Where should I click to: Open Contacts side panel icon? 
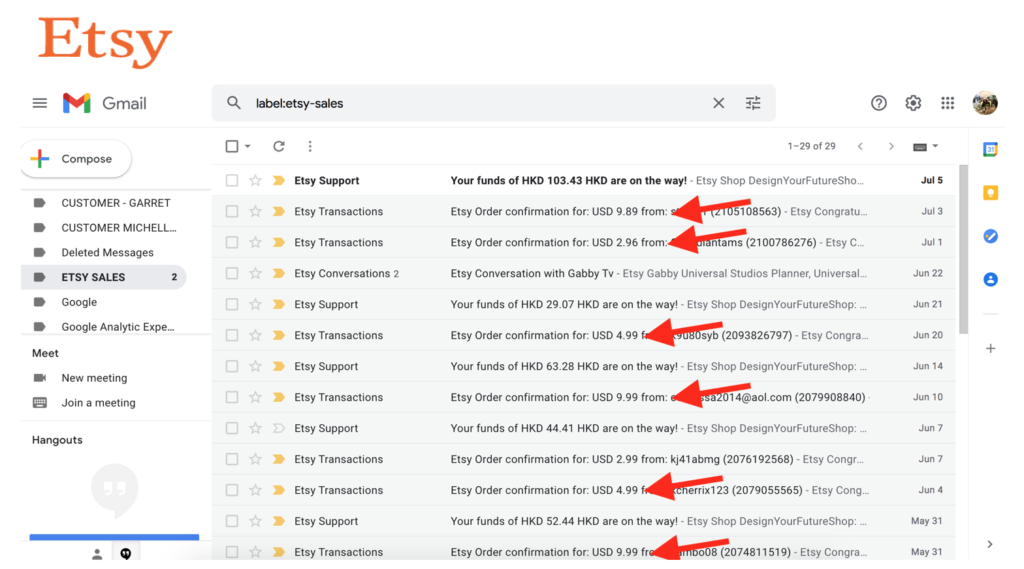991,280
